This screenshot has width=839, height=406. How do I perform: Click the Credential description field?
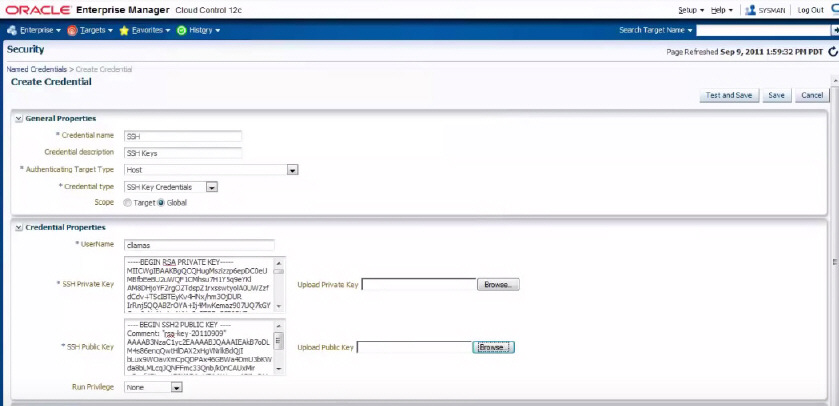[183, 153]
